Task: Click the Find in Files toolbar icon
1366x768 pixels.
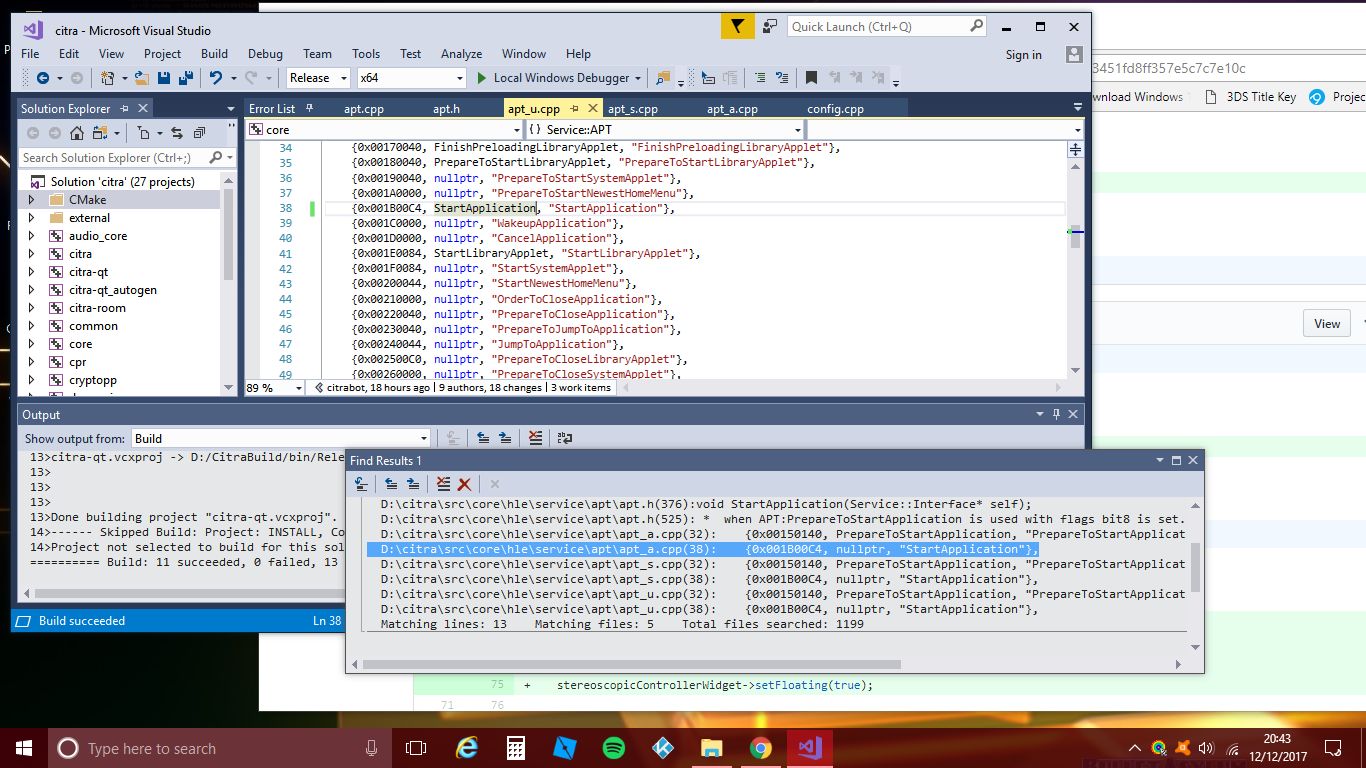Action: tap(662, 78)
